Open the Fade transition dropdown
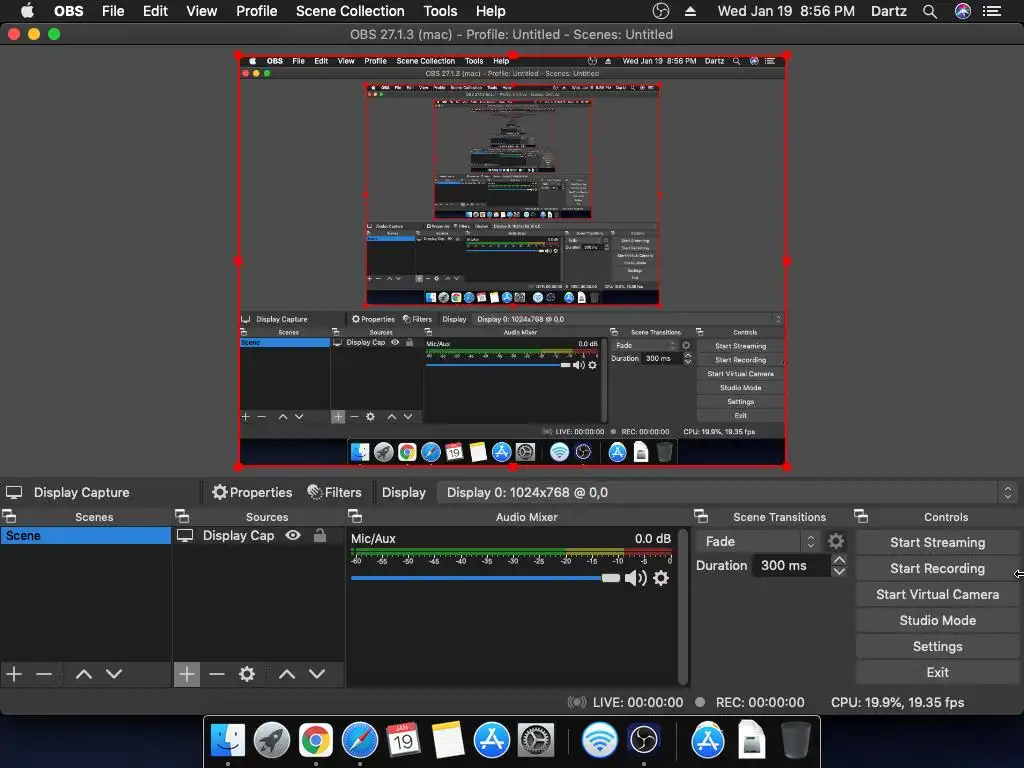The height and width of the screenshot is (768, 1024). click(x=758, y=541)
